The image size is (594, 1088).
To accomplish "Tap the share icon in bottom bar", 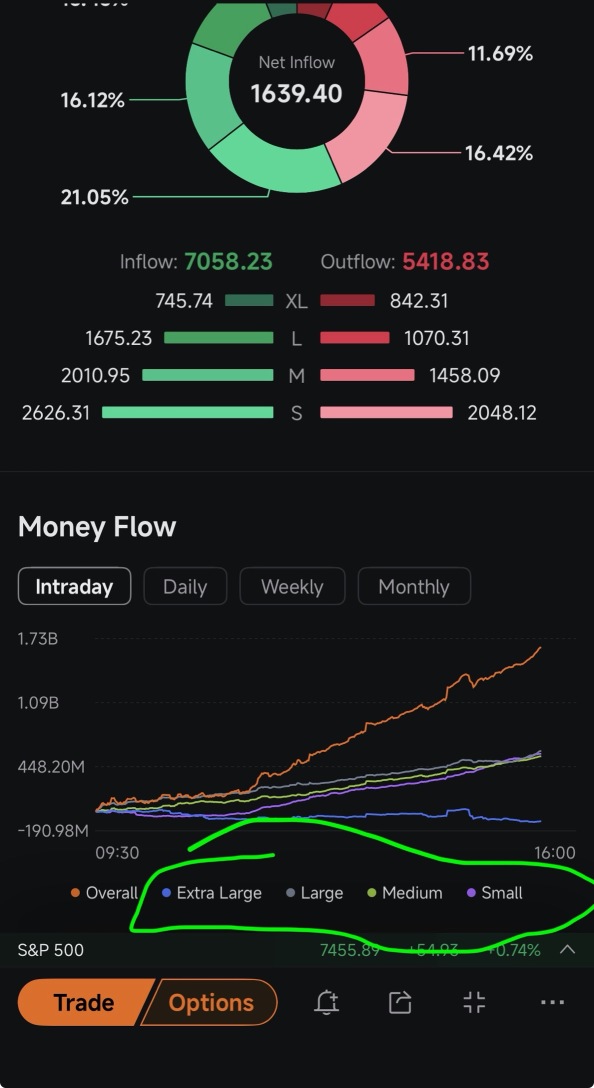I will (400, 1002).
